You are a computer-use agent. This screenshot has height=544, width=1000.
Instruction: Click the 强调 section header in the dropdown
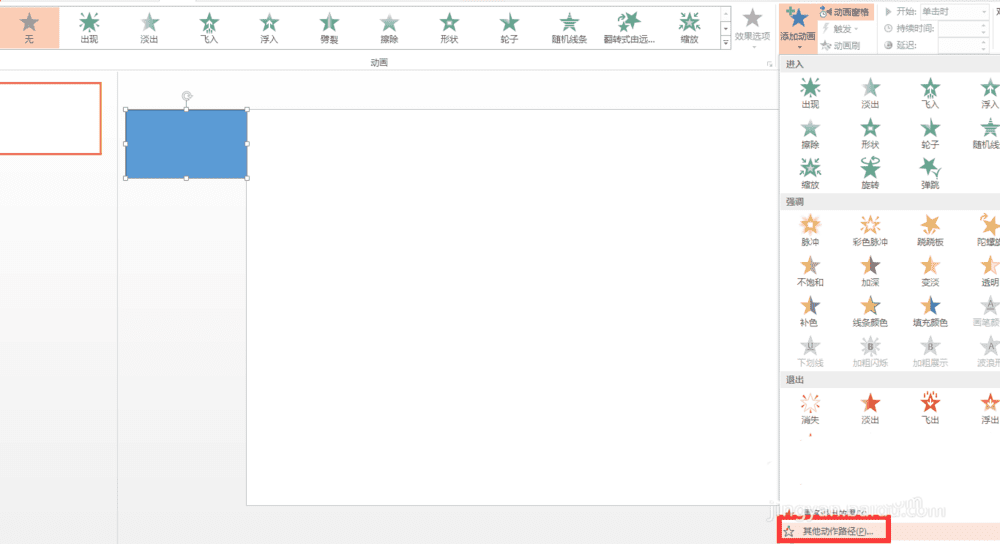click(x=890, y=202)
